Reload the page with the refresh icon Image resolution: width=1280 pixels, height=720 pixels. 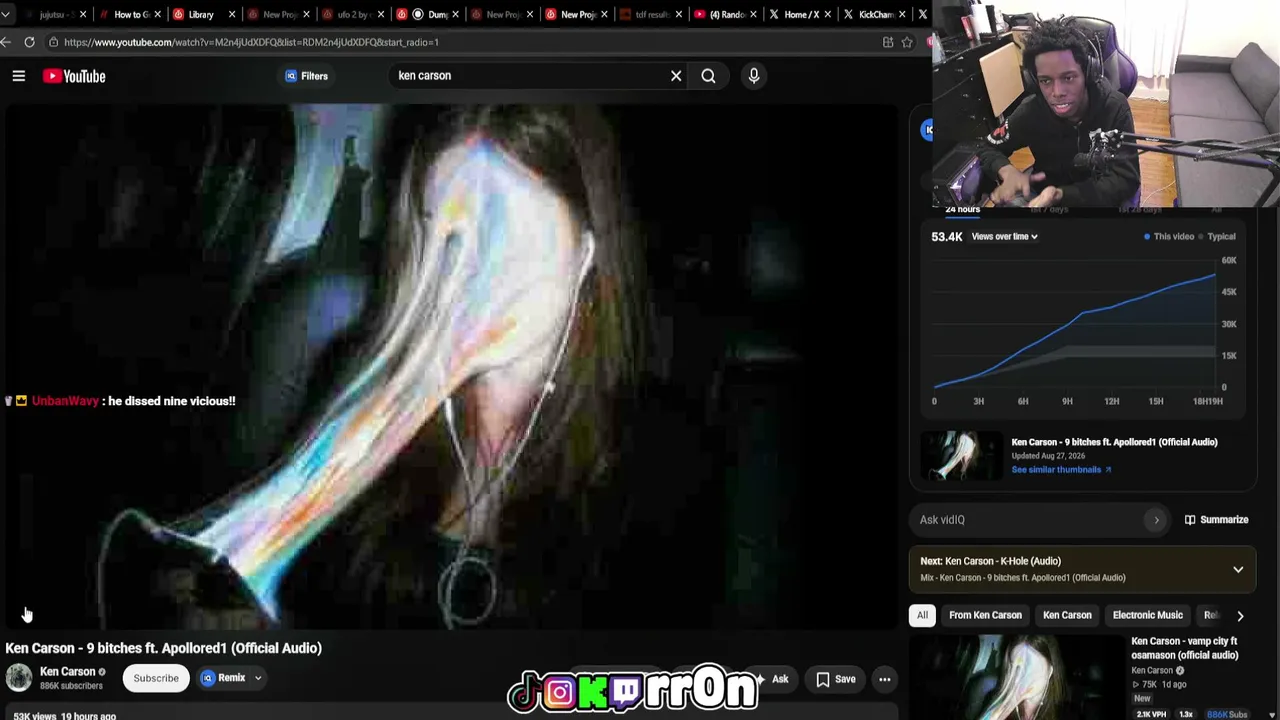tap(30, 42)
